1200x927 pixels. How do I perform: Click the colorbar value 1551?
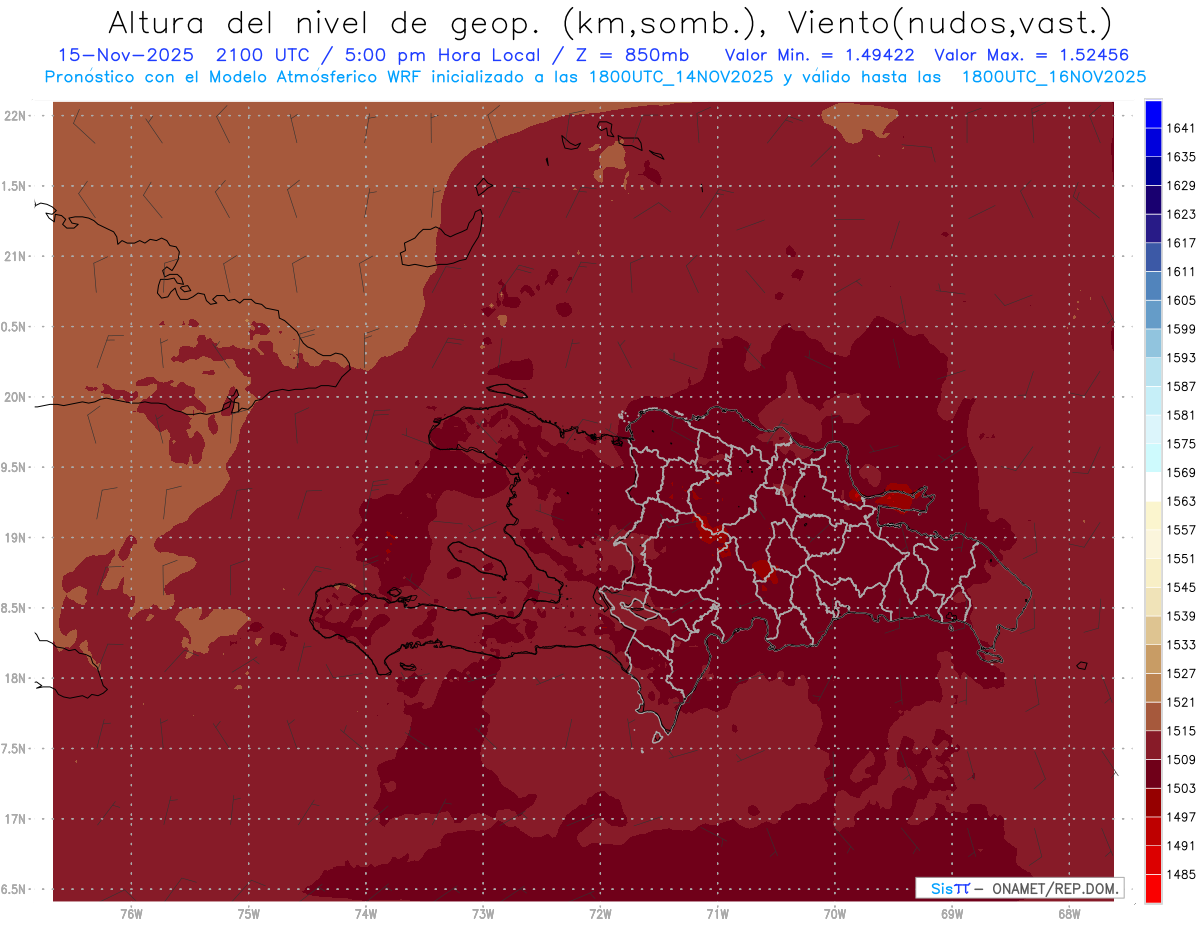pyautogui.click(x=1181, y=559)
